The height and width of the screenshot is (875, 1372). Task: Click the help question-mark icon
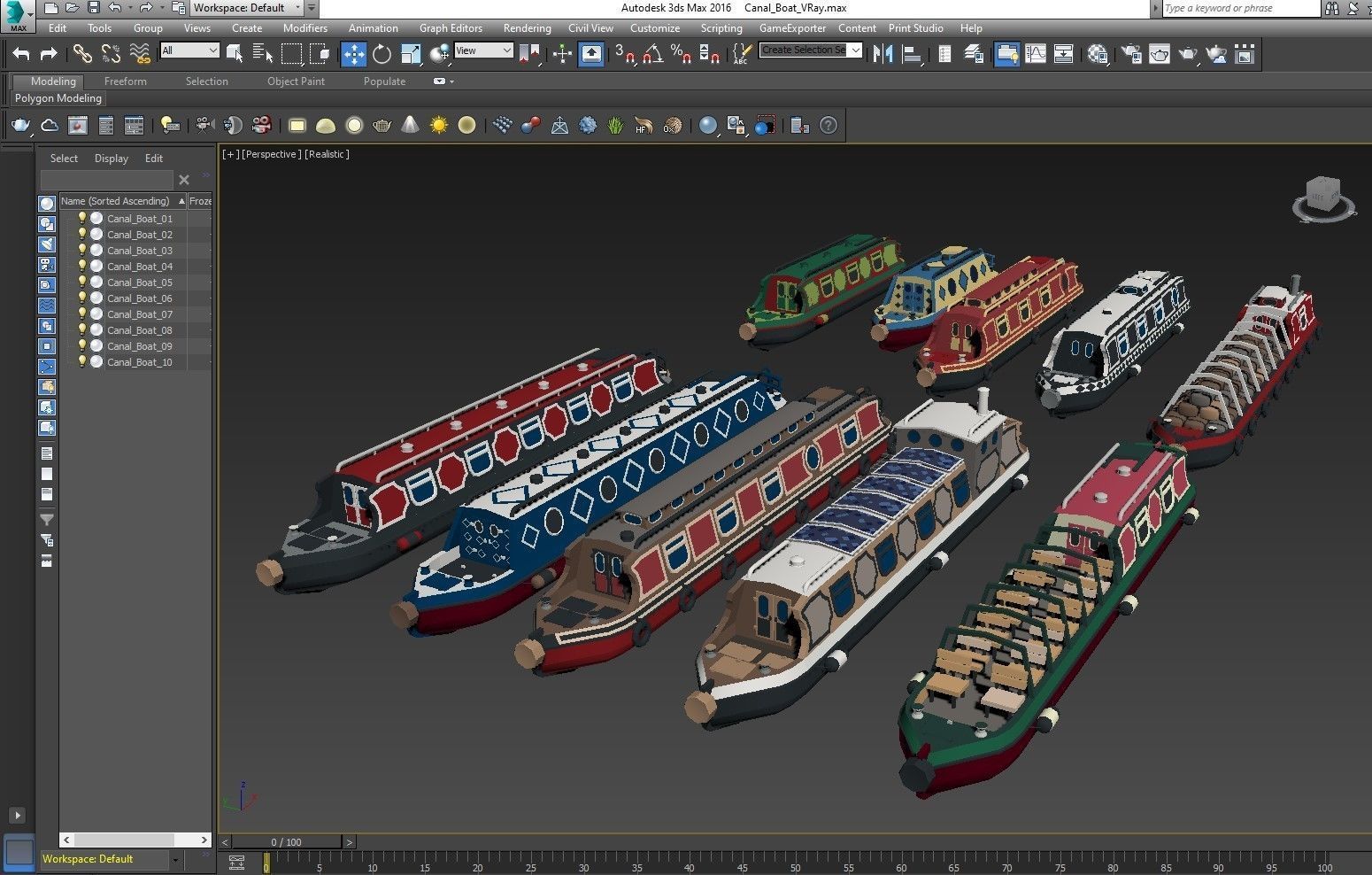(828, 125)
